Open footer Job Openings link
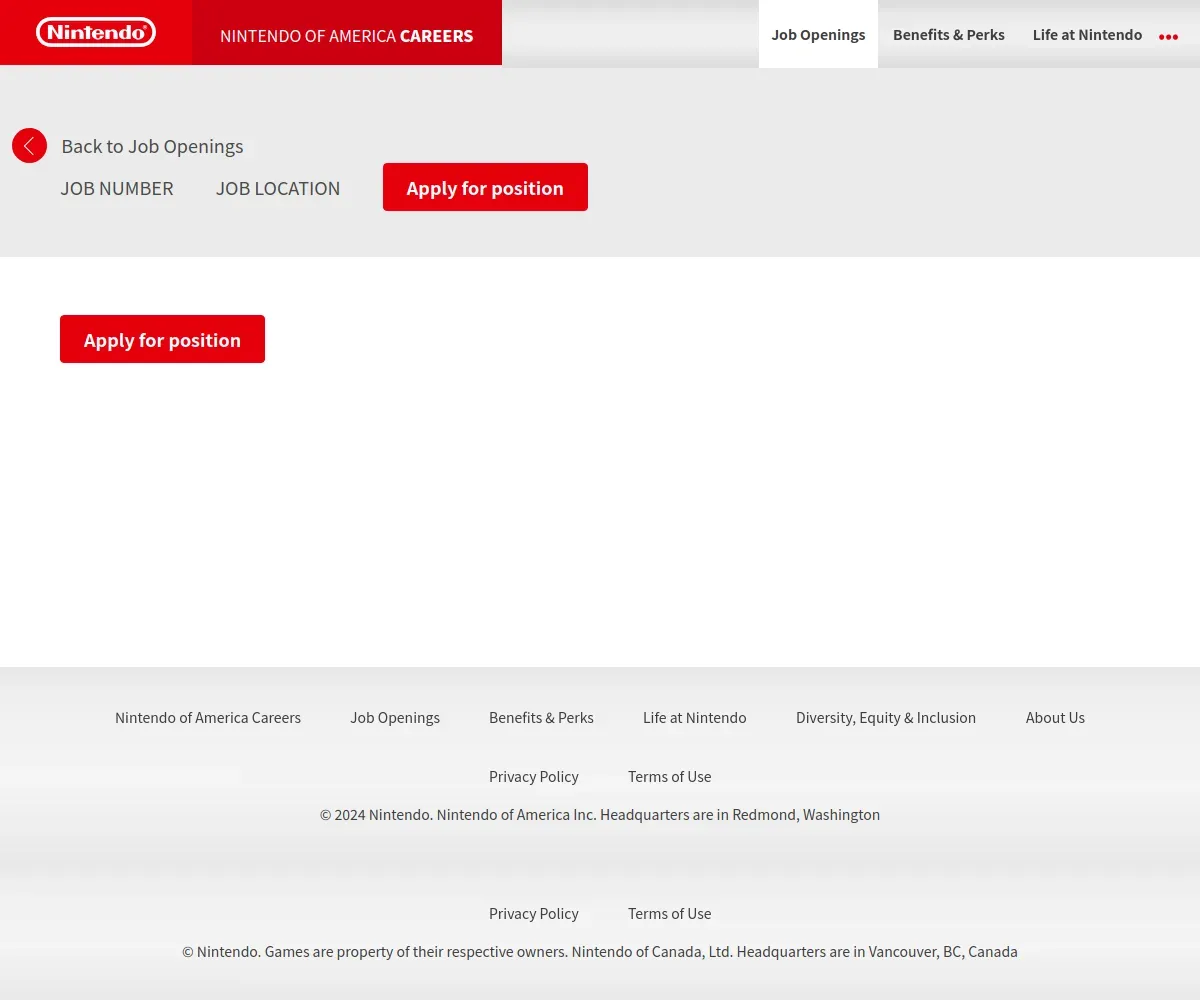1200x1000 pixels. (x=395, y=717)
